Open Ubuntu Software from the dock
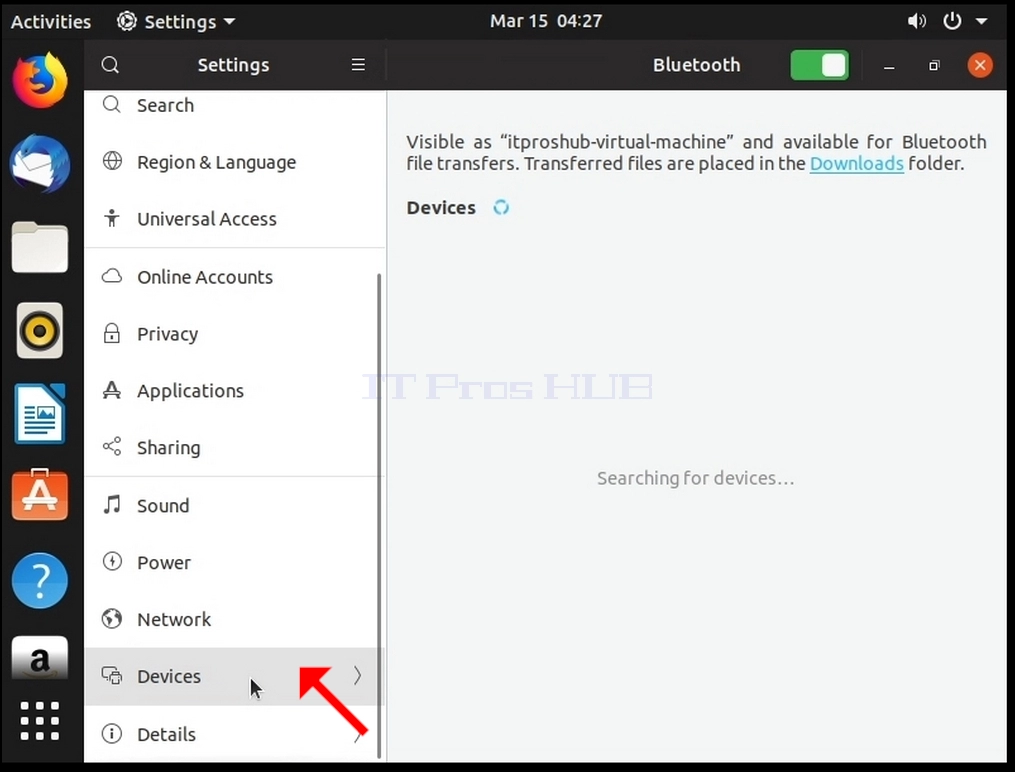 (39, 495)
